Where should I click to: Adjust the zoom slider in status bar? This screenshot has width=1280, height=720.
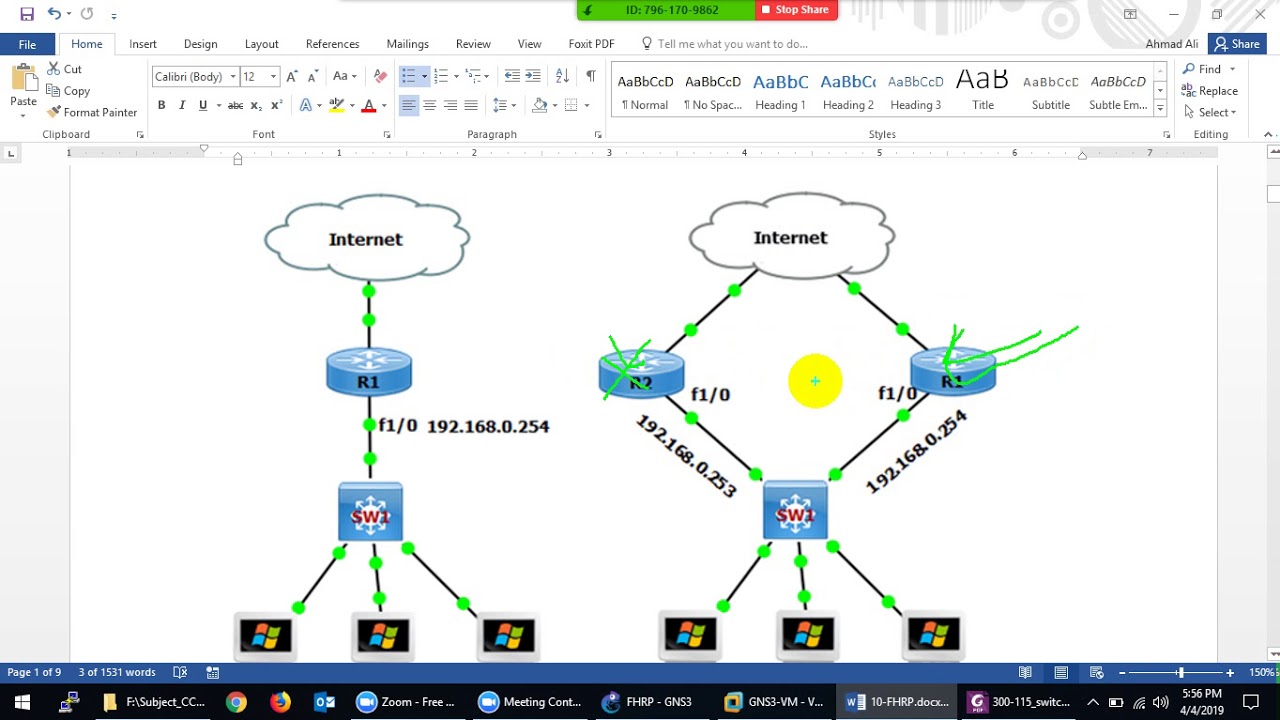point(1181,673)
